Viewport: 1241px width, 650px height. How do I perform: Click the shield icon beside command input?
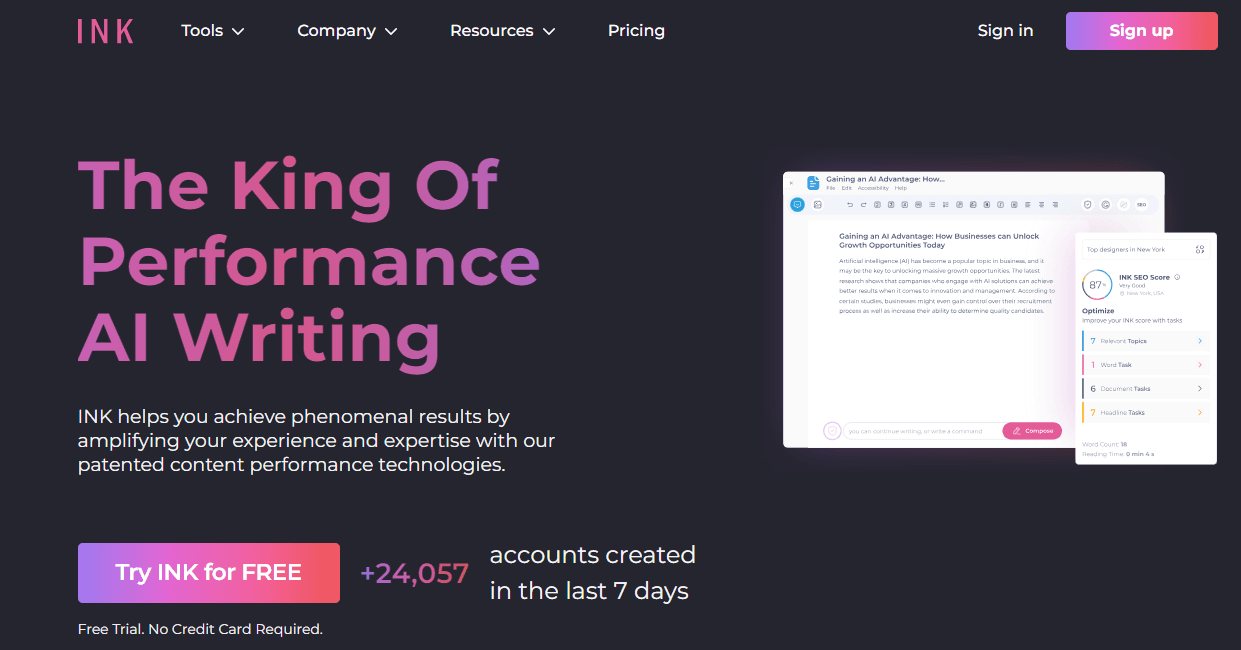click(832, 431)
